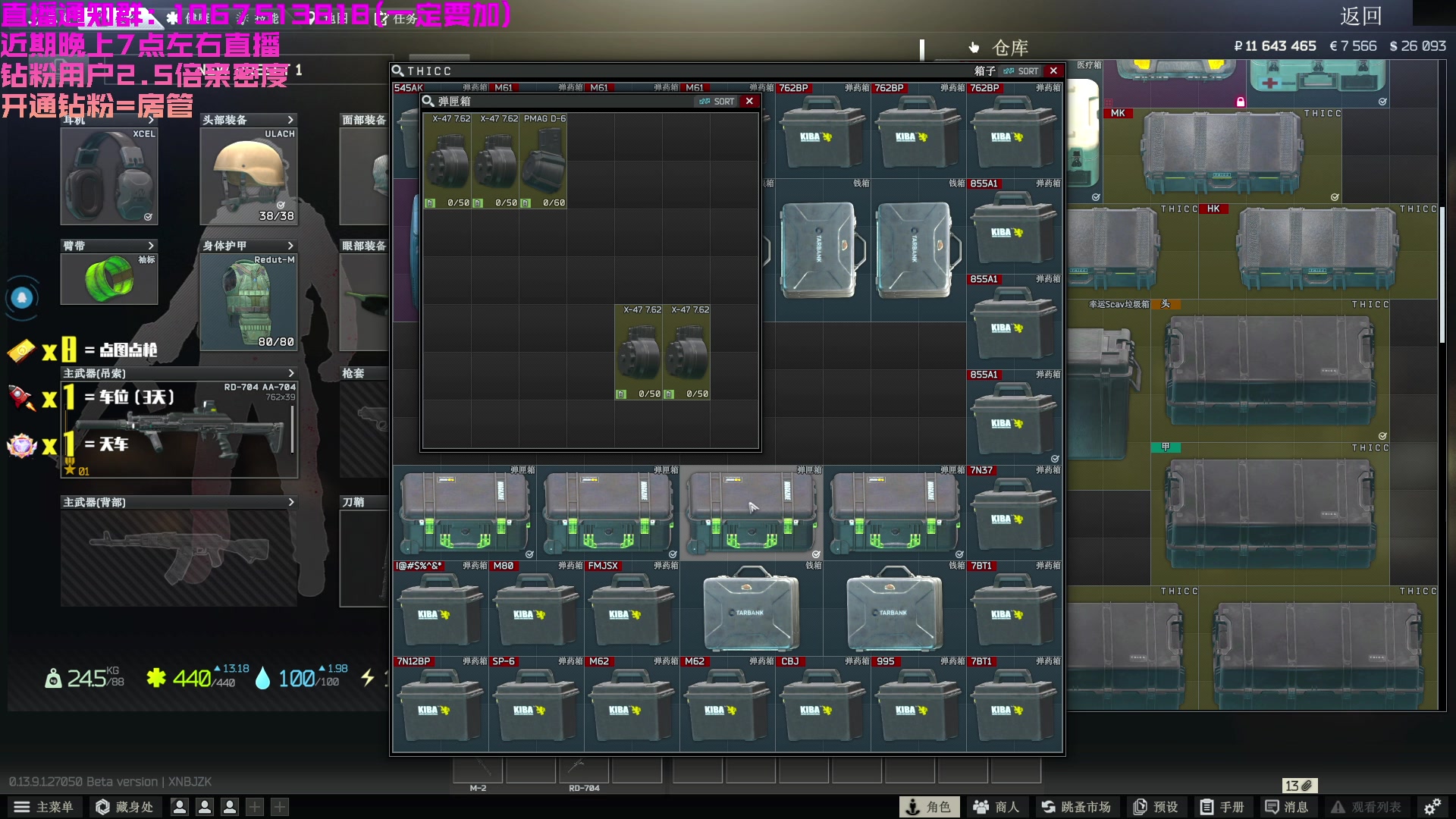Select the !@#S%^&* ammo case
The image size is (1456, 819).
(x=441, y=609)
